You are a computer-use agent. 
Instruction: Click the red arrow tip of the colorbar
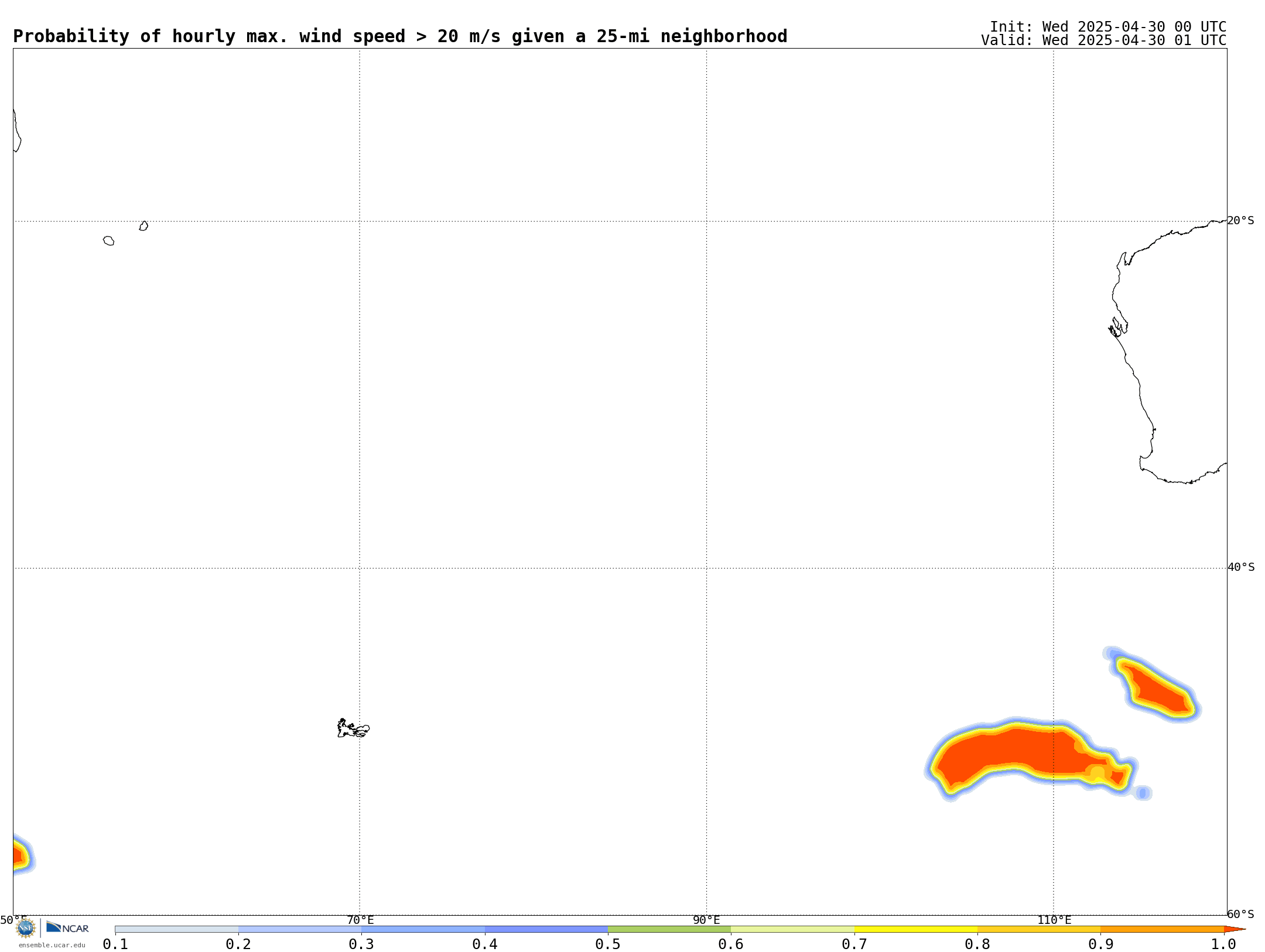[x=1235, y=929]
